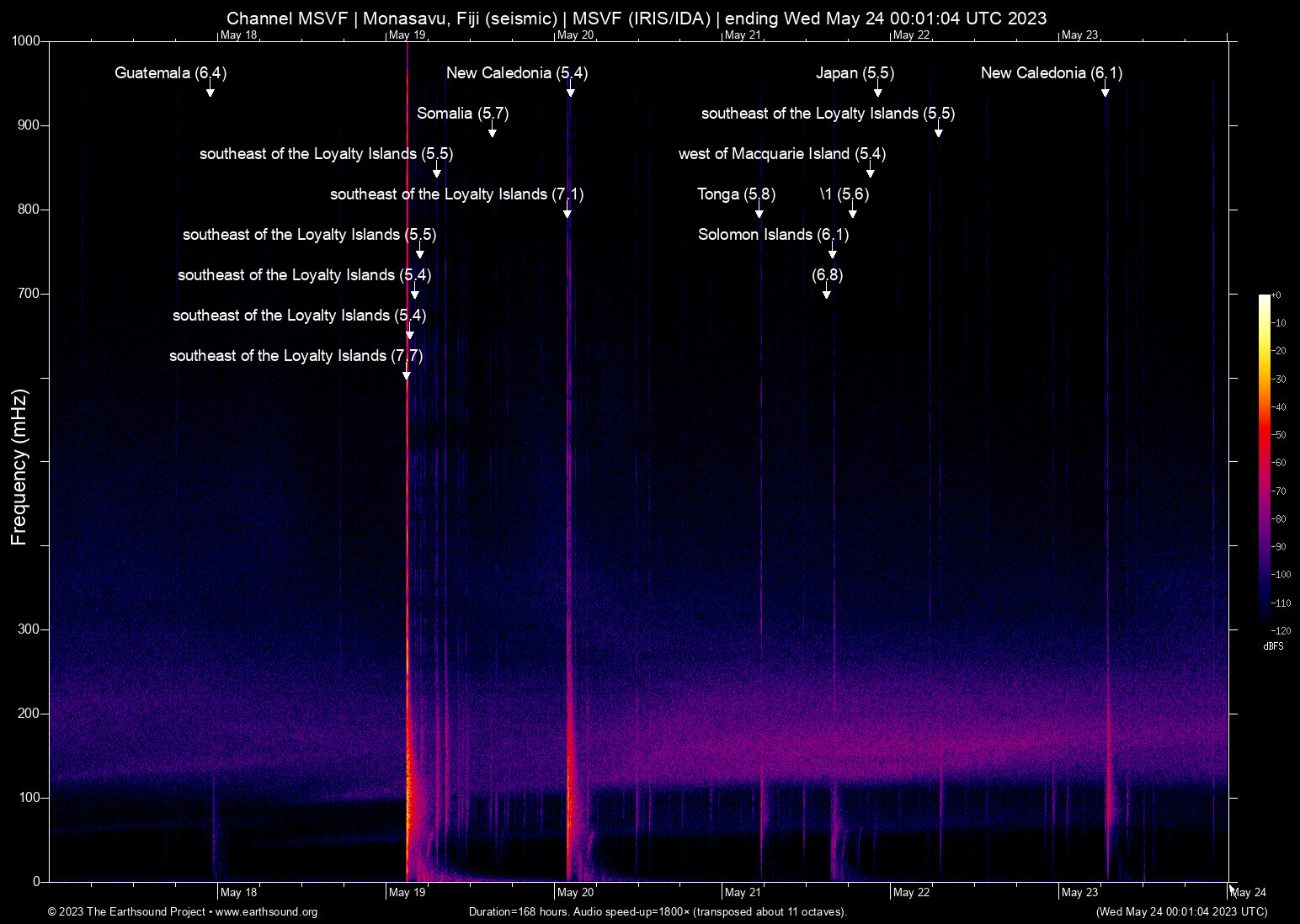The height and width of the screenshot is (924, 1300).
Task: Select the New Caledonia (5.4) label
Action: click(x=516, y=73)
